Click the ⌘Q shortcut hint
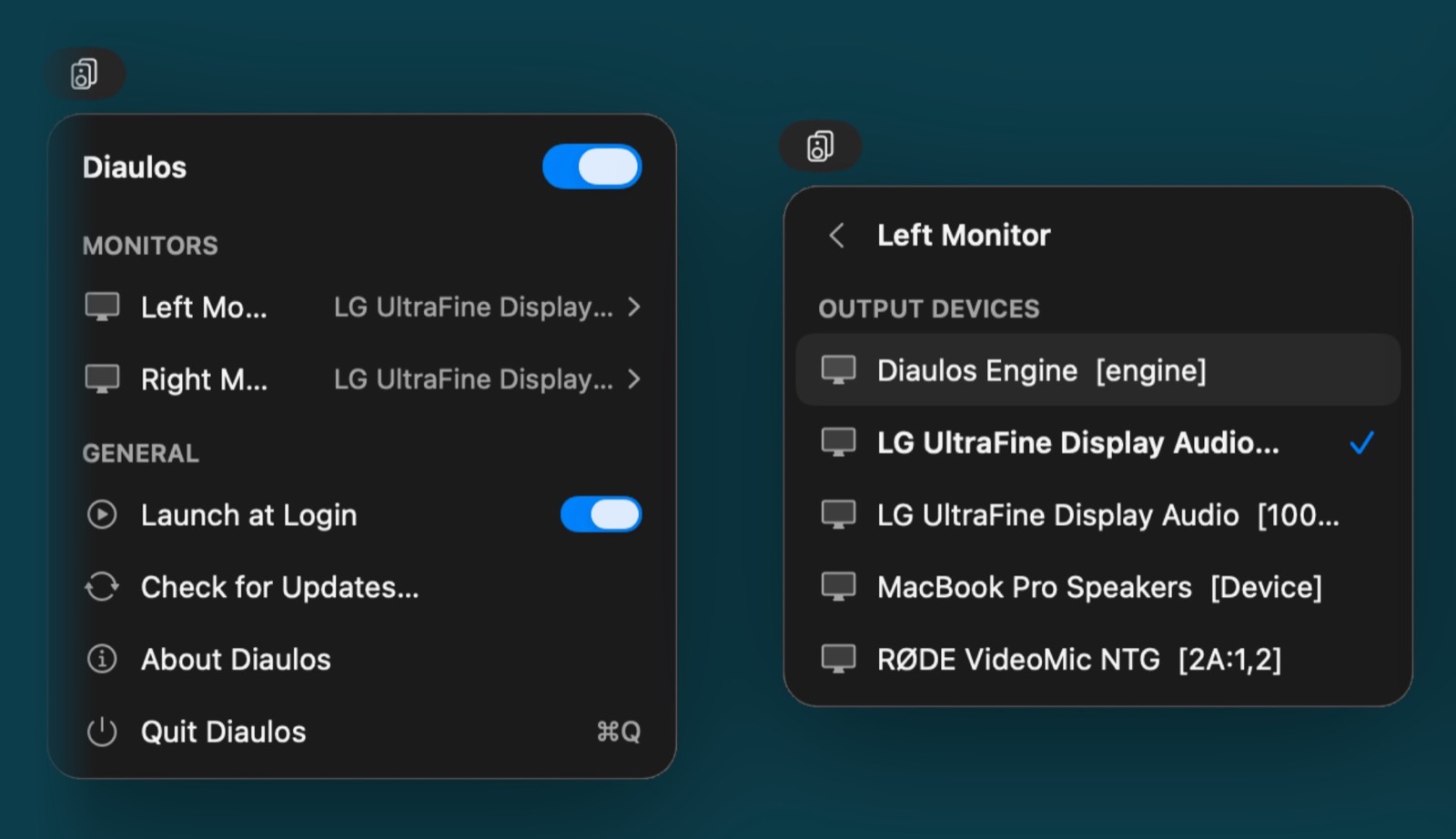The image size is (1456, 839). [618, 732]
